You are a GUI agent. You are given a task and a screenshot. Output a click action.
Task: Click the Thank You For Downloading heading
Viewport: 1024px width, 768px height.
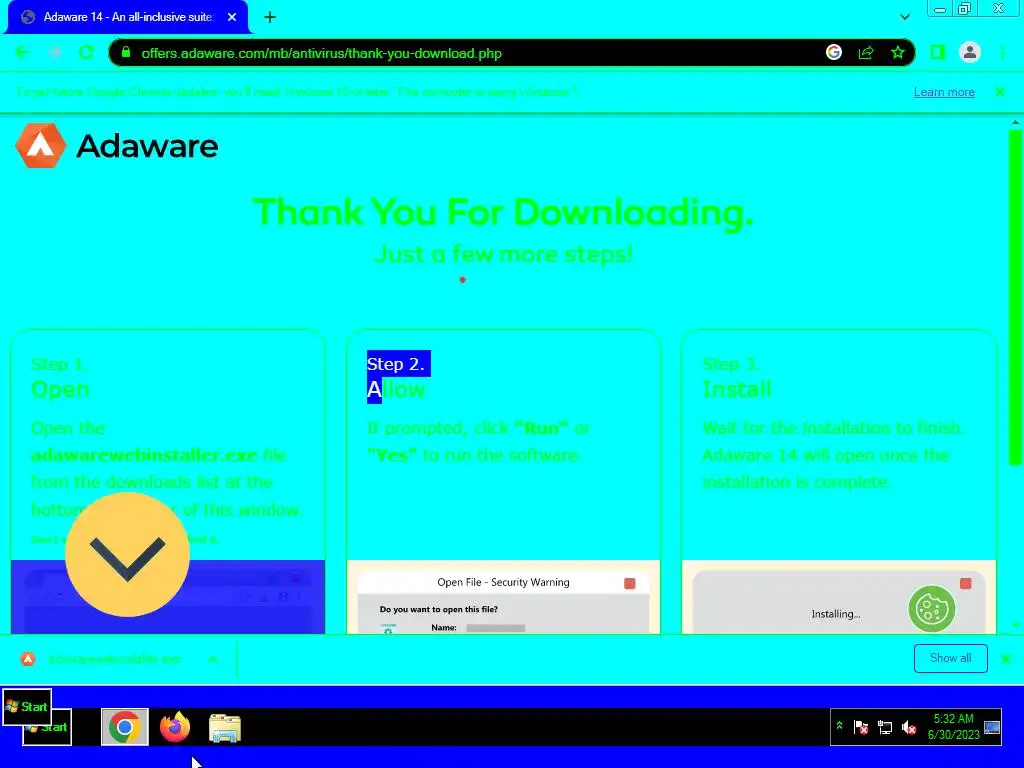tap(503, 212)
